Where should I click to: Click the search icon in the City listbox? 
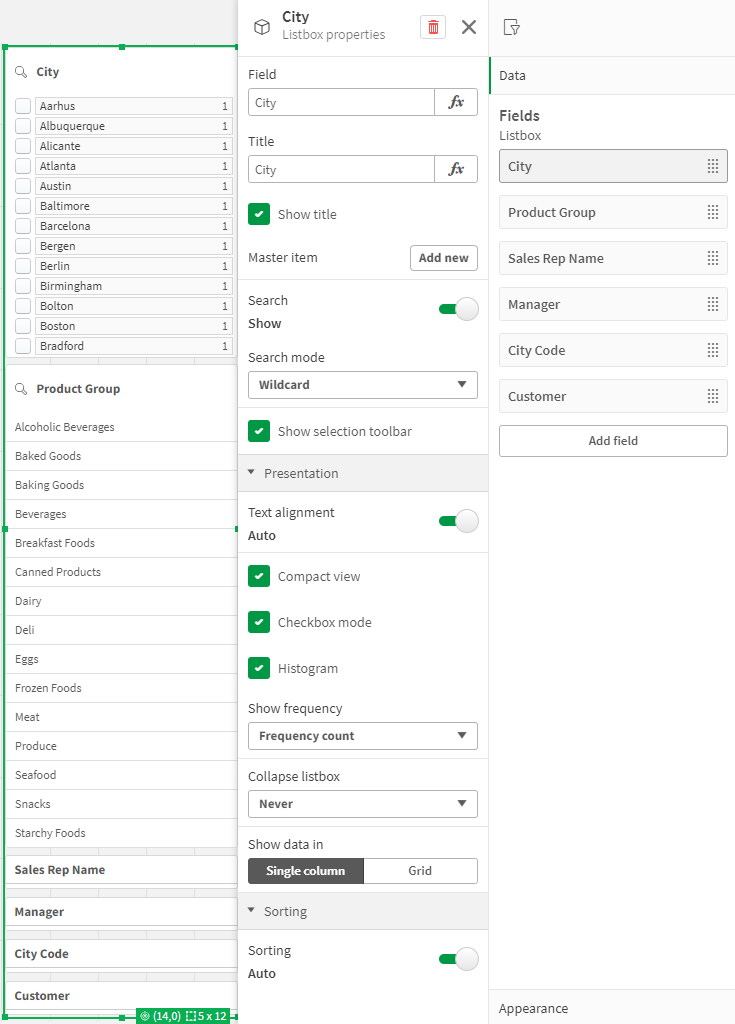(22, 71)
